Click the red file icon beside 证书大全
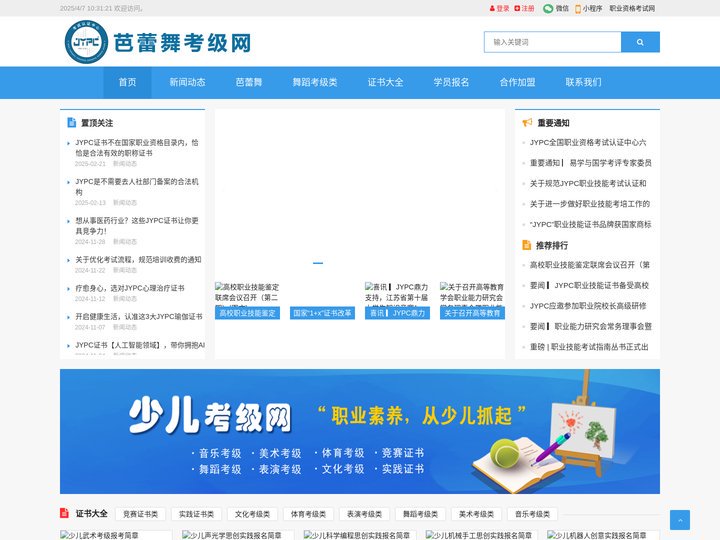The image size is (720, 540). tap(64, 513)
